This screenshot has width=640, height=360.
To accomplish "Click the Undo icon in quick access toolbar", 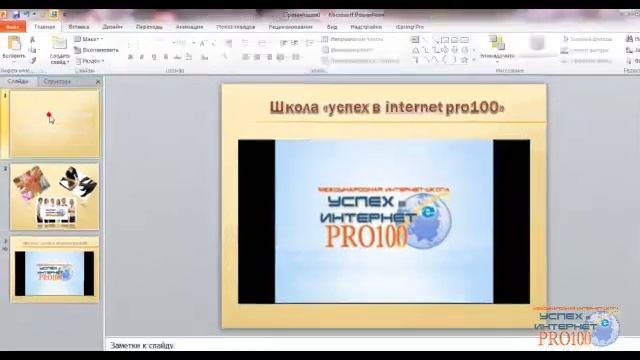I will 27,14.
